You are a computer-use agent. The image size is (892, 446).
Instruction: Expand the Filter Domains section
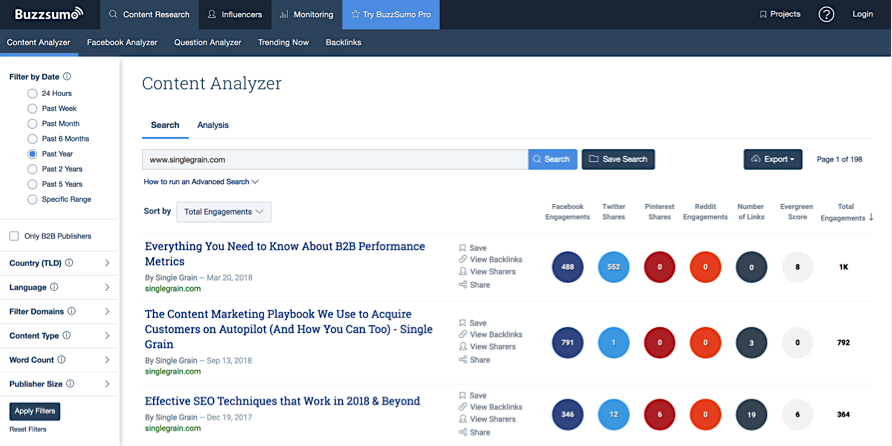(107, 311)
